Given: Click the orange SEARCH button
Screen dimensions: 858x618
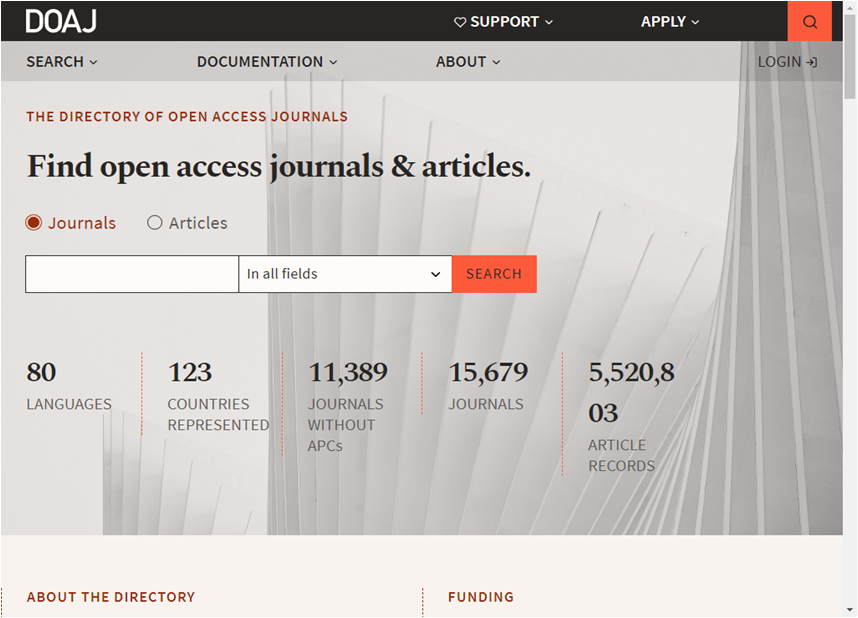Looking at the screenshot, I should tap(494, 274).
